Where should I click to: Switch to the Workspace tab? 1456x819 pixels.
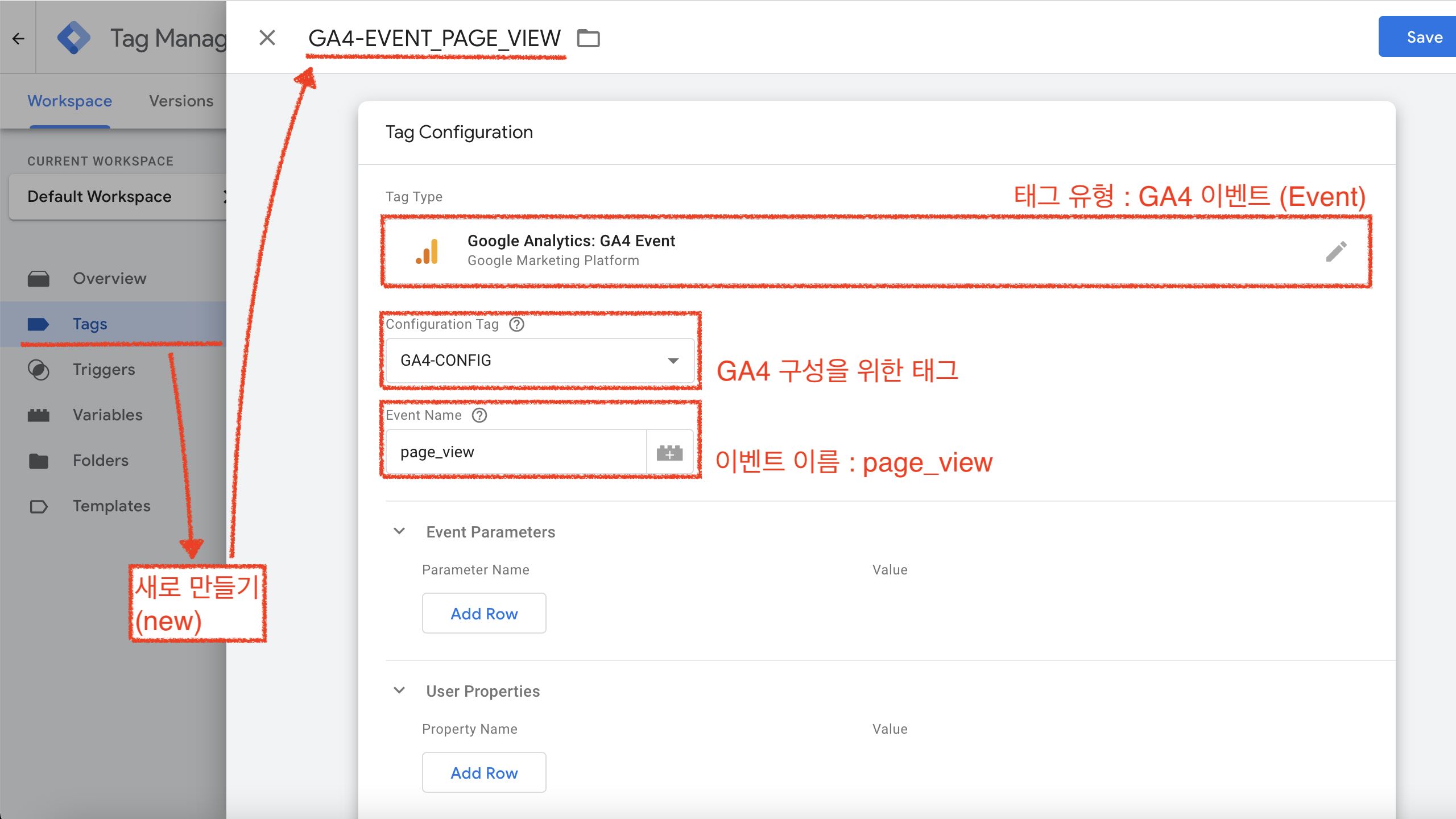pos(69,101)
